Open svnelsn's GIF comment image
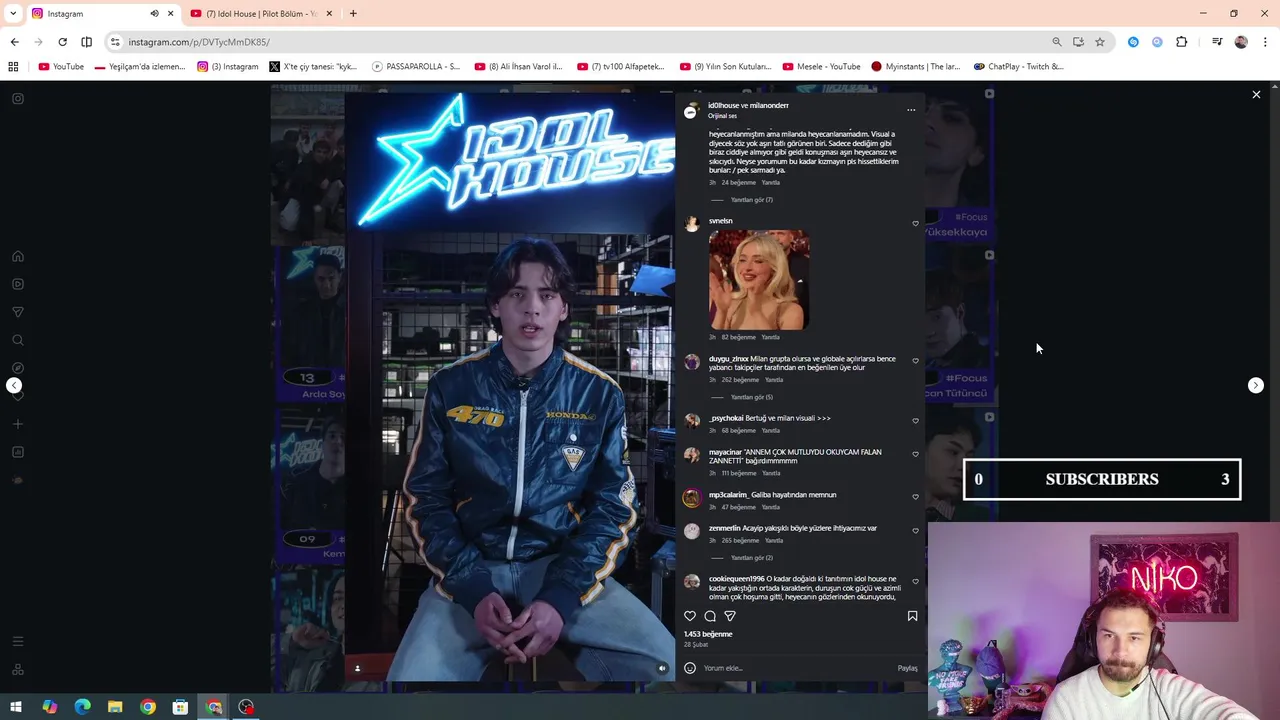Screen dimensions: 1280x720 point(759,280)
